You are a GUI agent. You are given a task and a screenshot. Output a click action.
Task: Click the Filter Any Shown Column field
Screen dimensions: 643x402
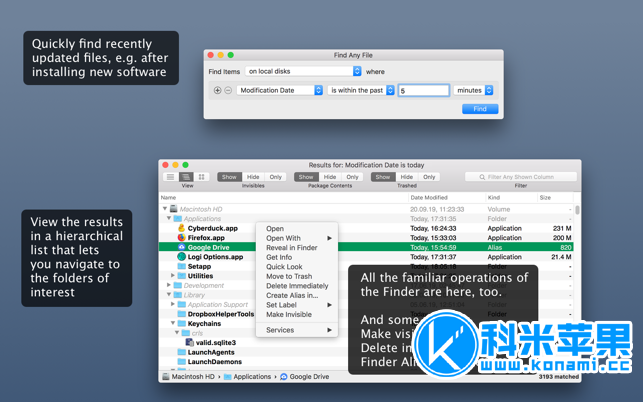pyautogui.click(x=521, y=177)
